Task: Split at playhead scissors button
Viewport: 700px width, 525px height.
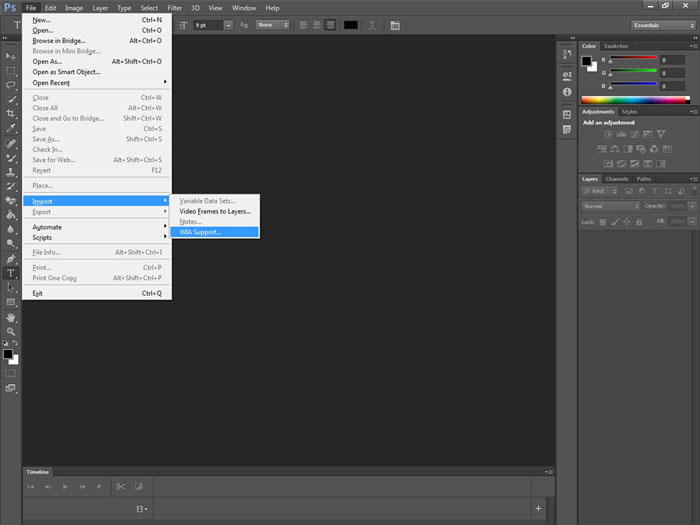Action: pyautogui.click(x=121, y=487)
